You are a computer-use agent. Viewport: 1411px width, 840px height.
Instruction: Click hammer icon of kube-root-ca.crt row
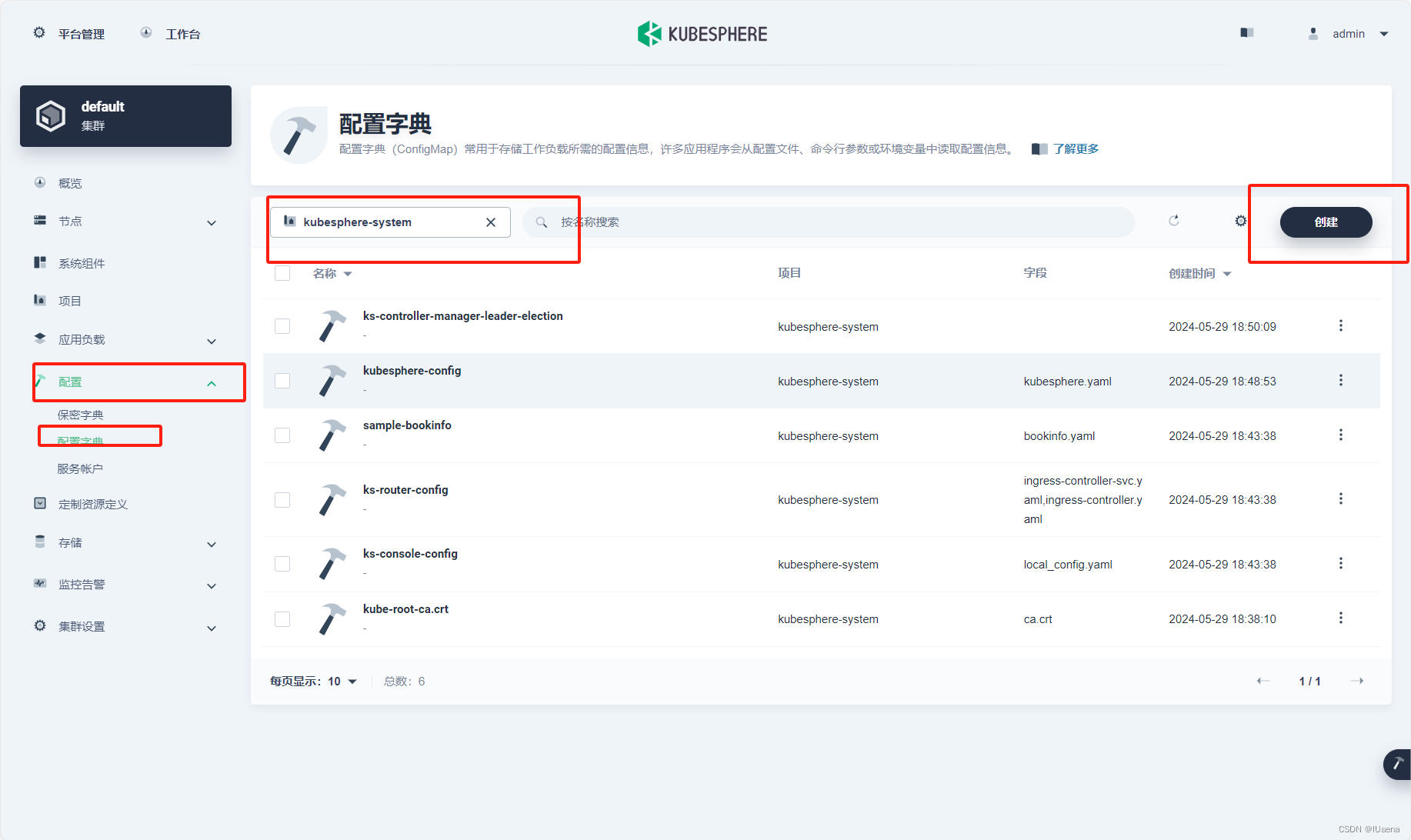point(332,619)
